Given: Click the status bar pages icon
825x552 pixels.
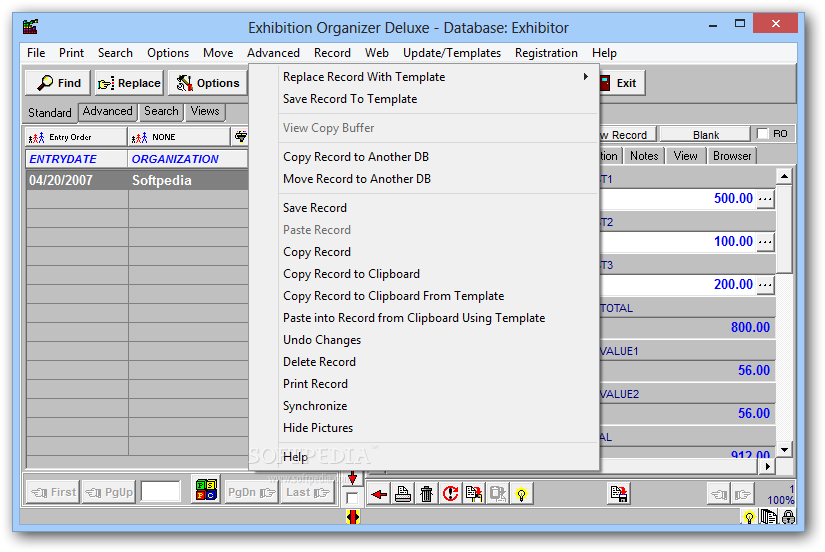Looking at the screenshot, I should click(769, 517).
